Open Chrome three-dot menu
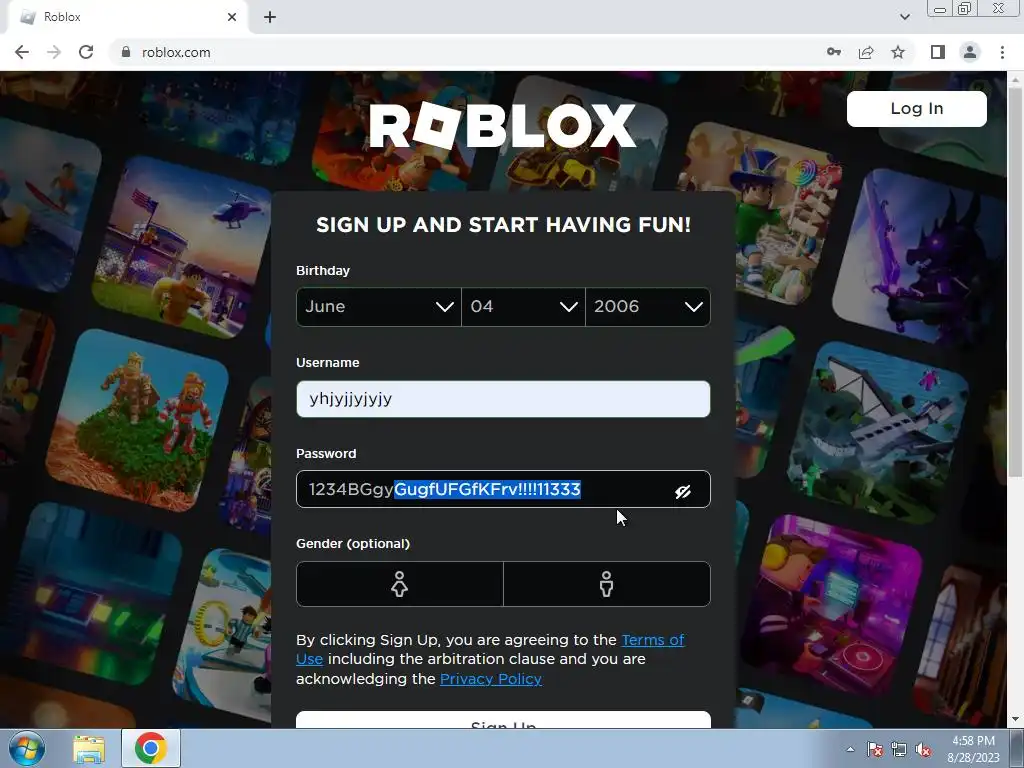 (x=1002, y=52)
